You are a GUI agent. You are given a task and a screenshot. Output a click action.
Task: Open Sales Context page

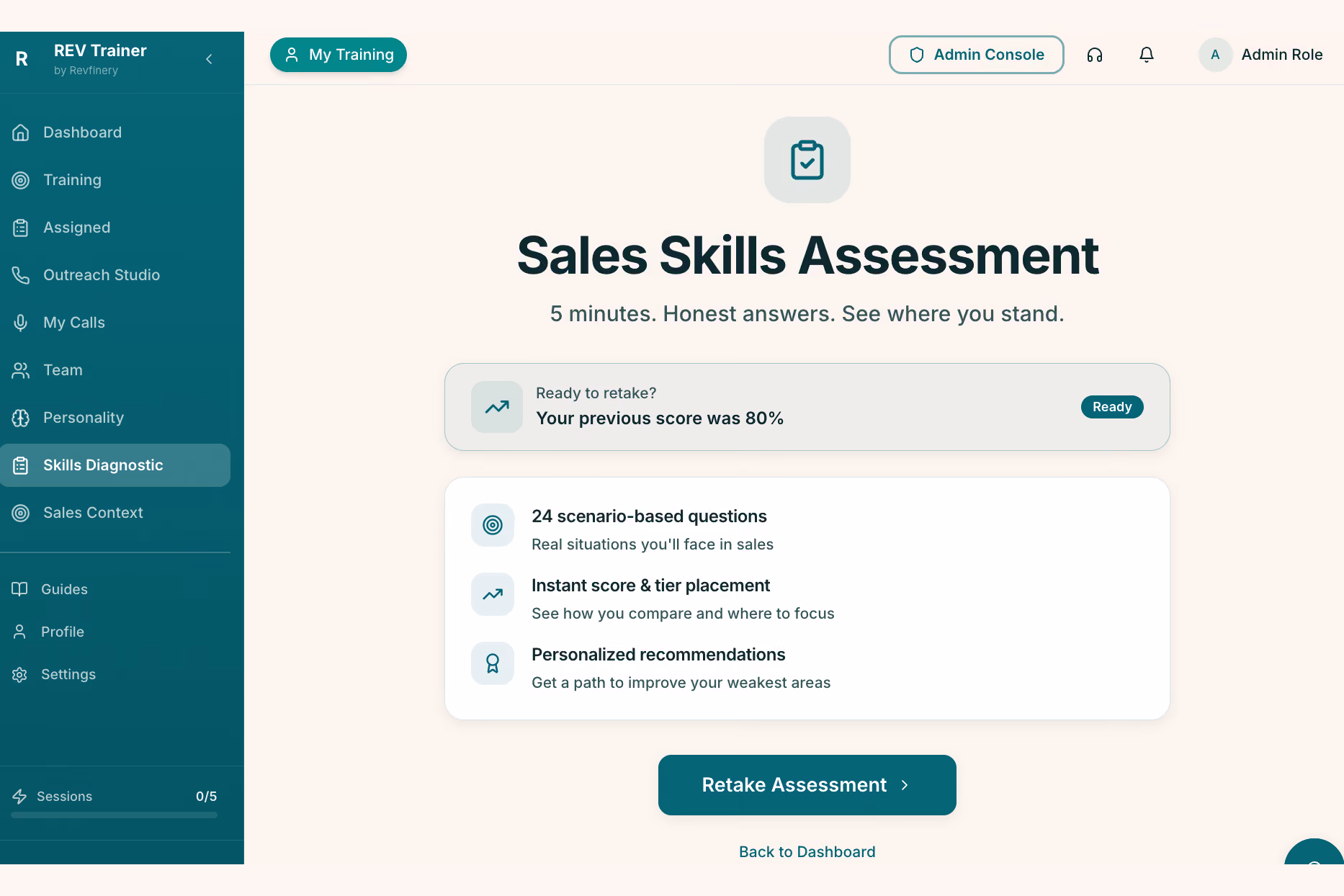pos(115,513)
